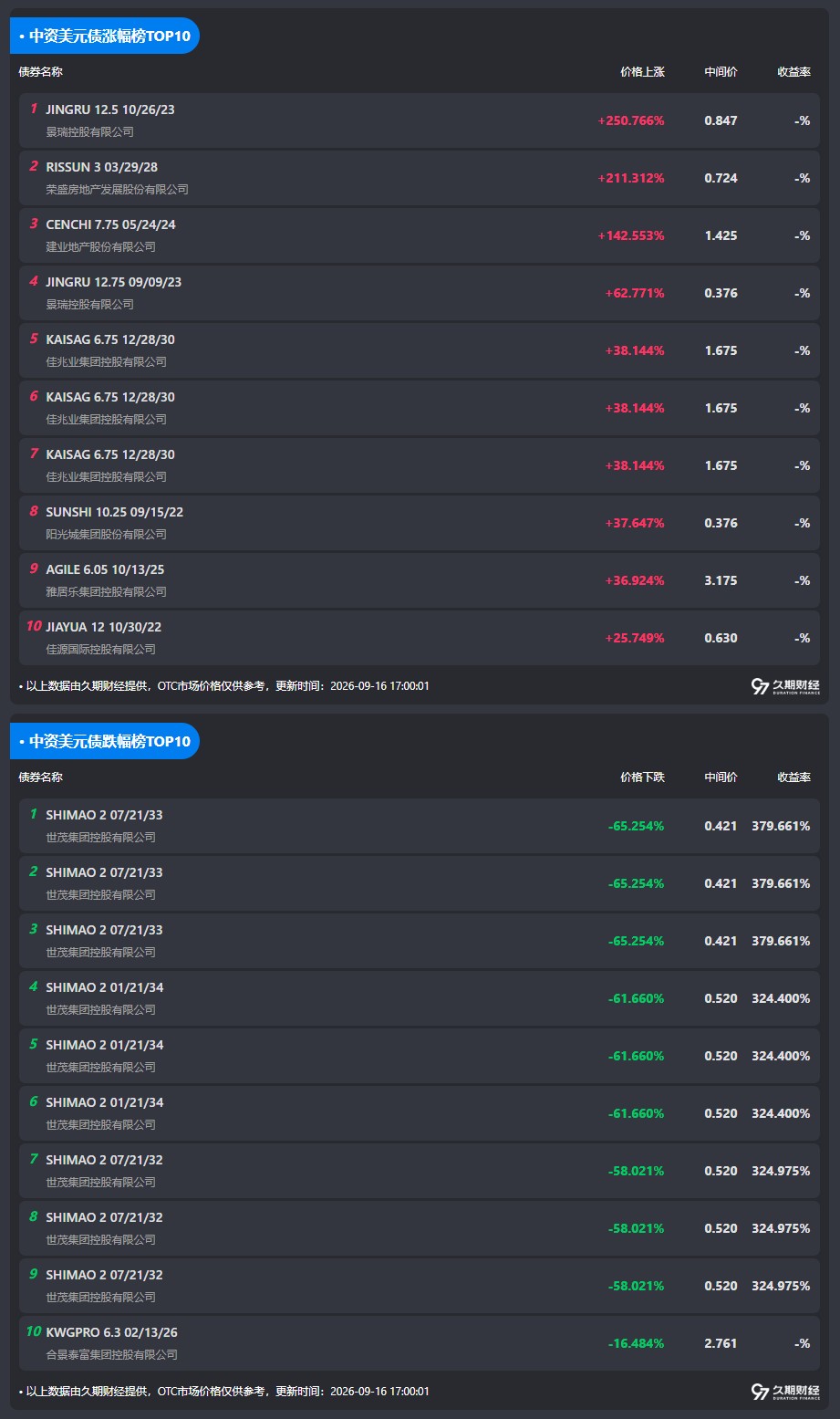
Task: Open SHIMAO 2 07/21/32 ranked 9 in losers
Action: [x=105, y=1275]
